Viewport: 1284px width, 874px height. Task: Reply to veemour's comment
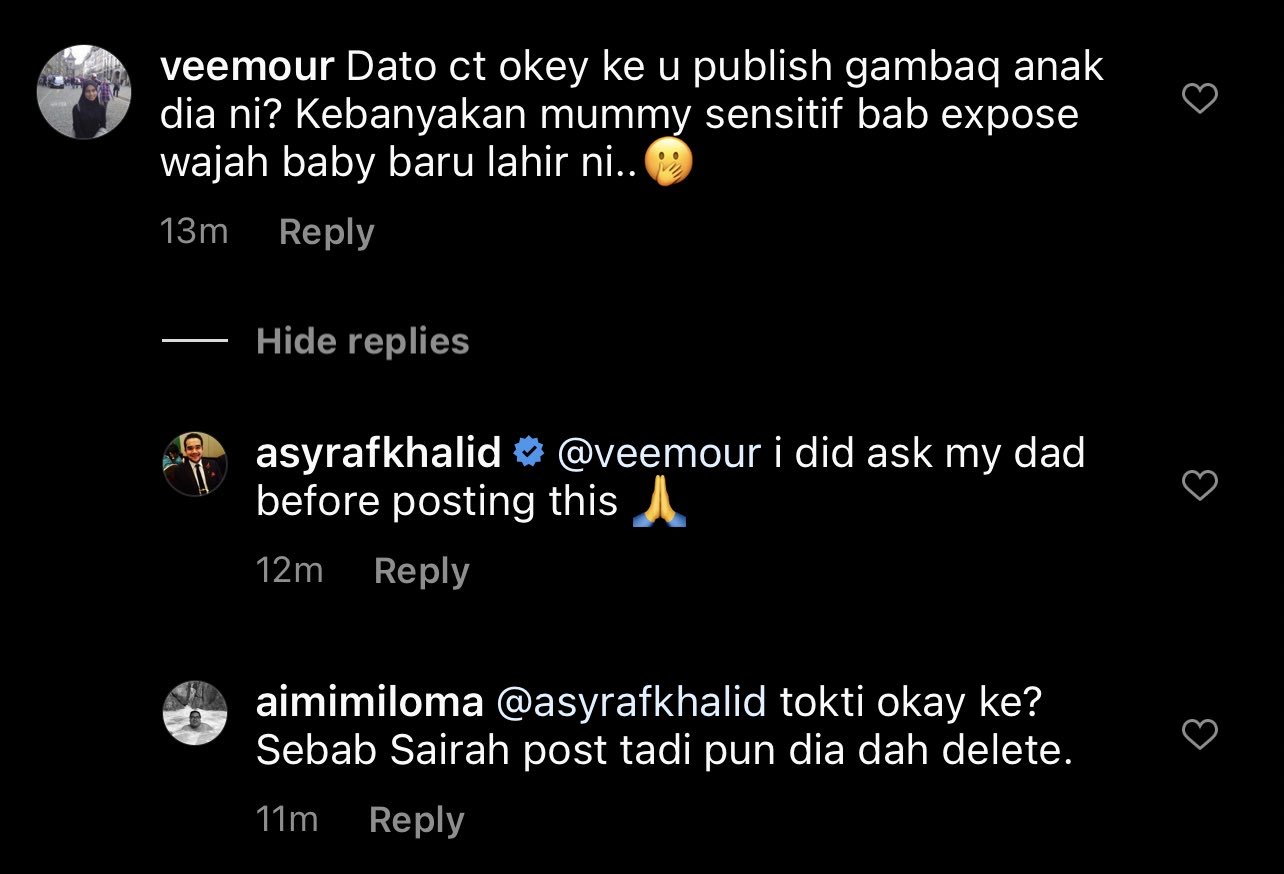pos(326,232)
